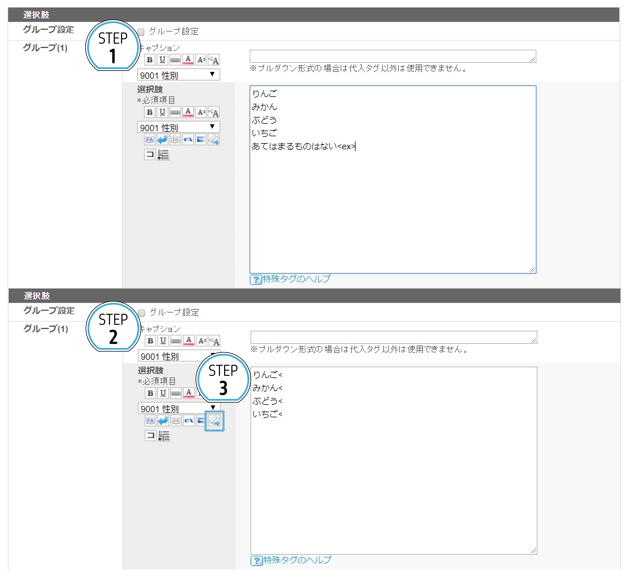This screenshot has width=631, height=586.
Task: Click list-layout icon below top panel's tag icons
Action: pyautogui.click(x=163, y=155)
